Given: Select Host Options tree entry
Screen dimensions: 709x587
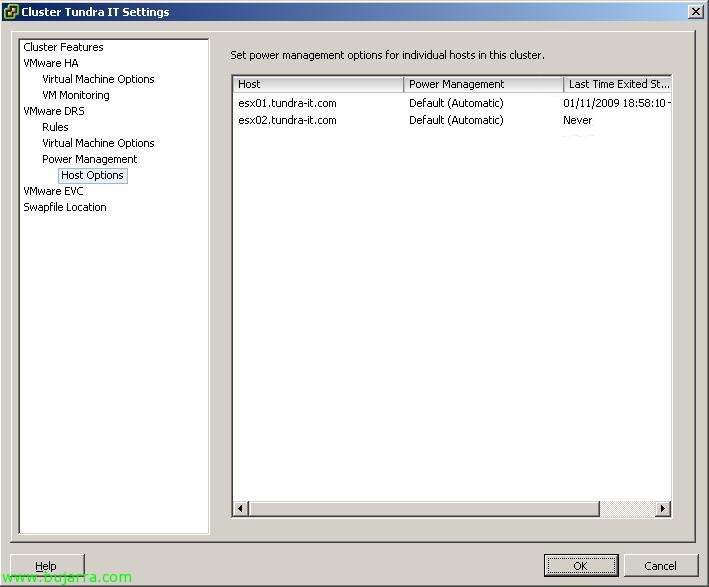Looking at the screenshot, I should pyautogui.click(x=93, y=175).
